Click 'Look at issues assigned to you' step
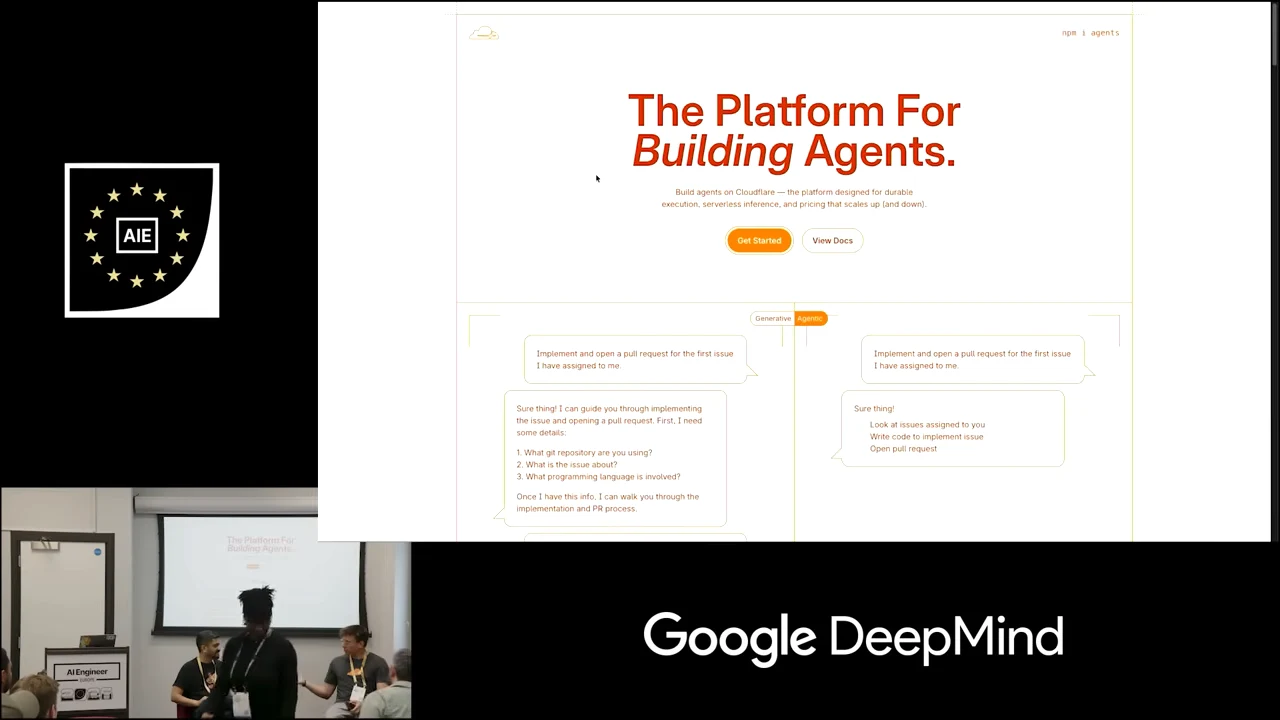Screen dimensions: 1280x720 pyautogui.click(x=927, y=424)
